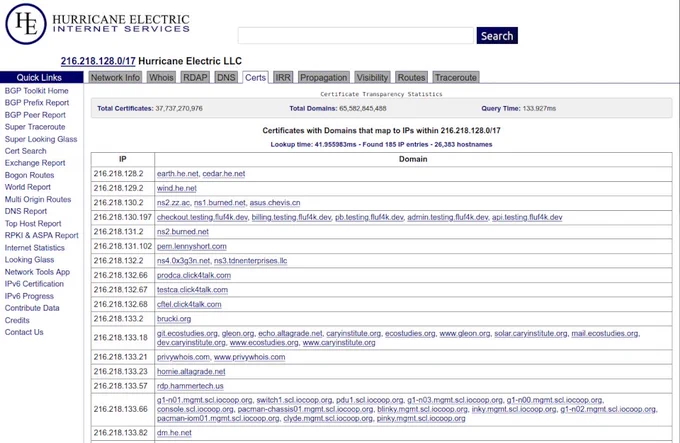The height and width of the screenshot is (443, 680).
Task: Open dm.he.net domain link
Action: pyautogui.click(x=174, y=433)
